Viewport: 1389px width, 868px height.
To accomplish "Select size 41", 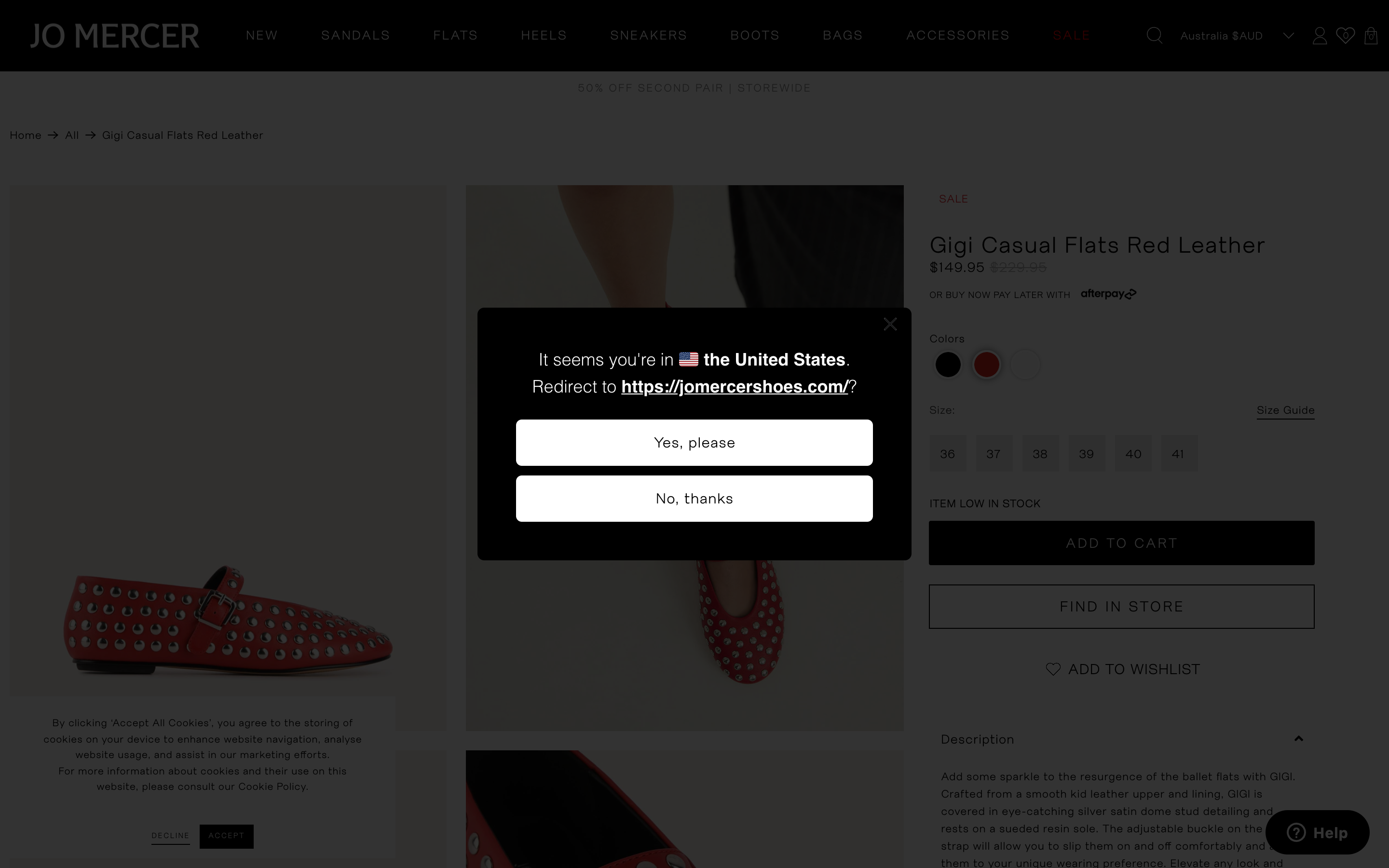I will 1178,453.
